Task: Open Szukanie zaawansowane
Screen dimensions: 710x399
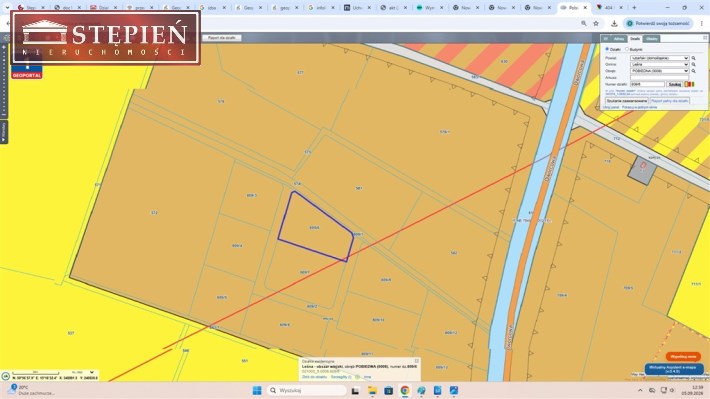Action: click(x=627, y=101)
